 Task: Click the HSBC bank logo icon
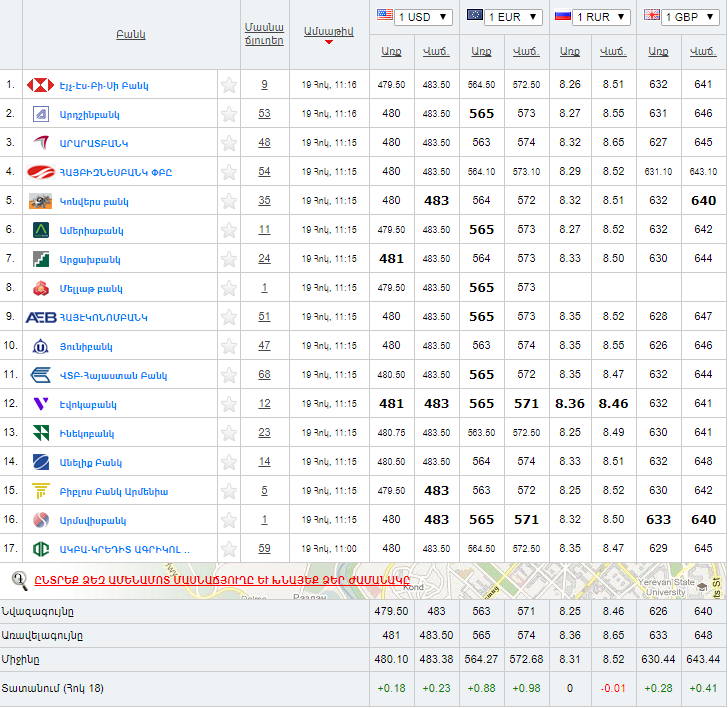point(40,85)
